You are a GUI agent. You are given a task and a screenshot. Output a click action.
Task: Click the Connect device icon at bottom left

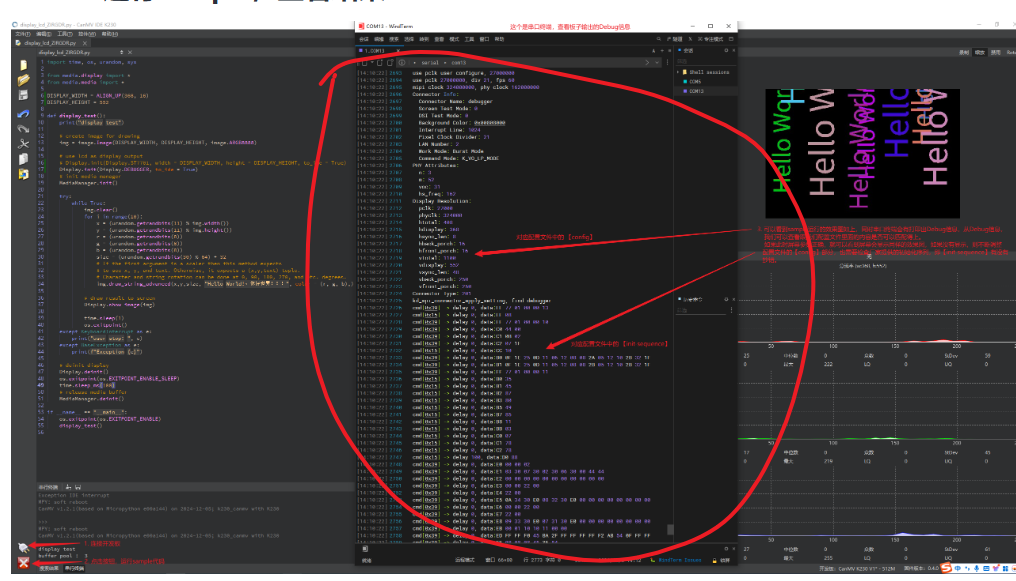pyautogui.click(x=23, y=547)
